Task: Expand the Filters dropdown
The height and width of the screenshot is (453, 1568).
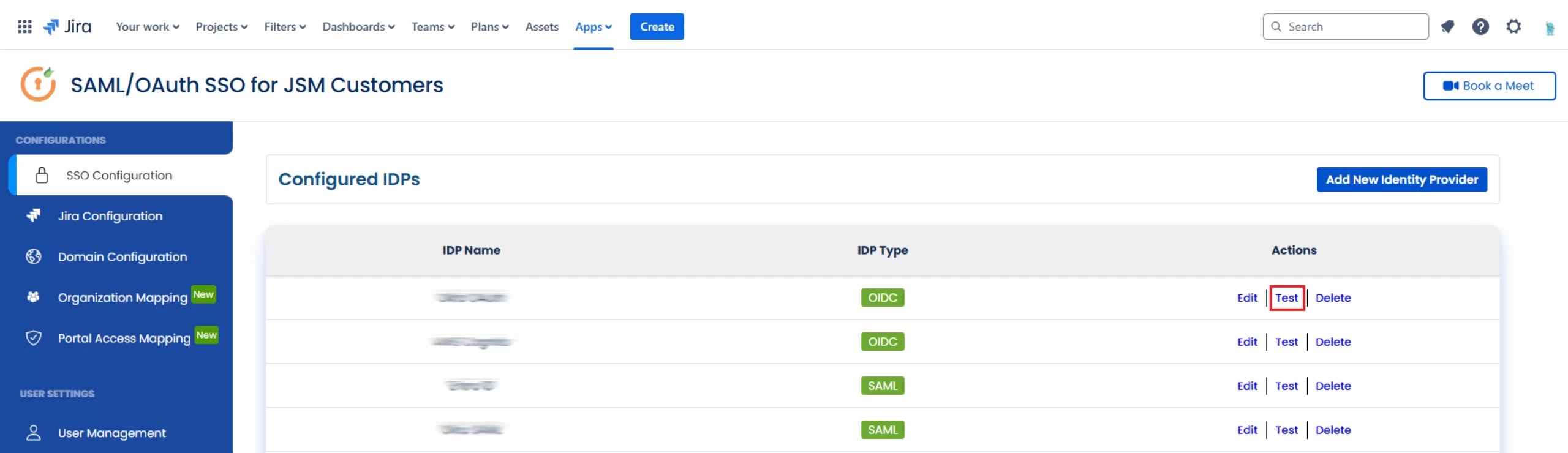Action: [x=285, y=26]
